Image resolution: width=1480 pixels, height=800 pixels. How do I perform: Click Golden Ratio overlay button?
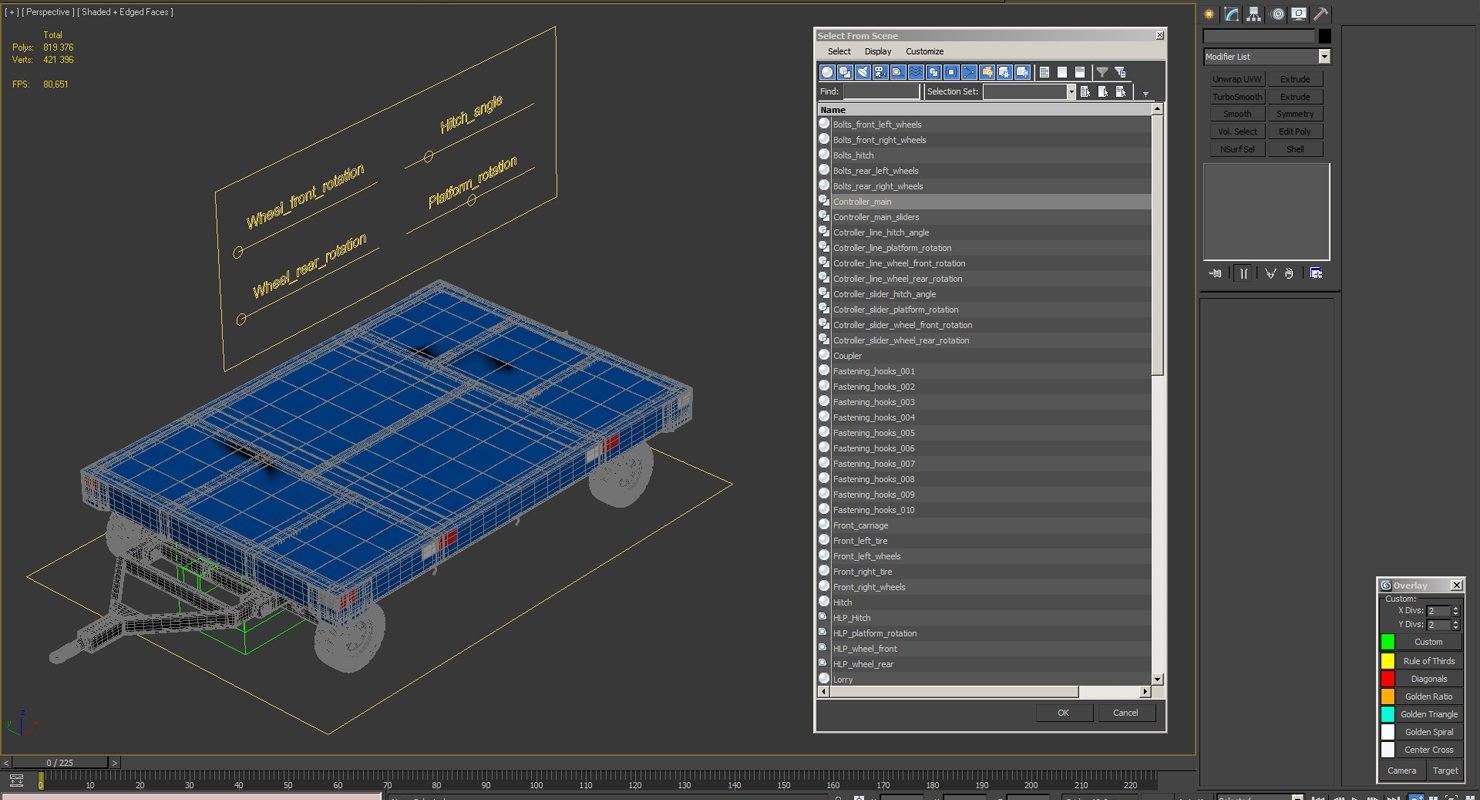1428,697
